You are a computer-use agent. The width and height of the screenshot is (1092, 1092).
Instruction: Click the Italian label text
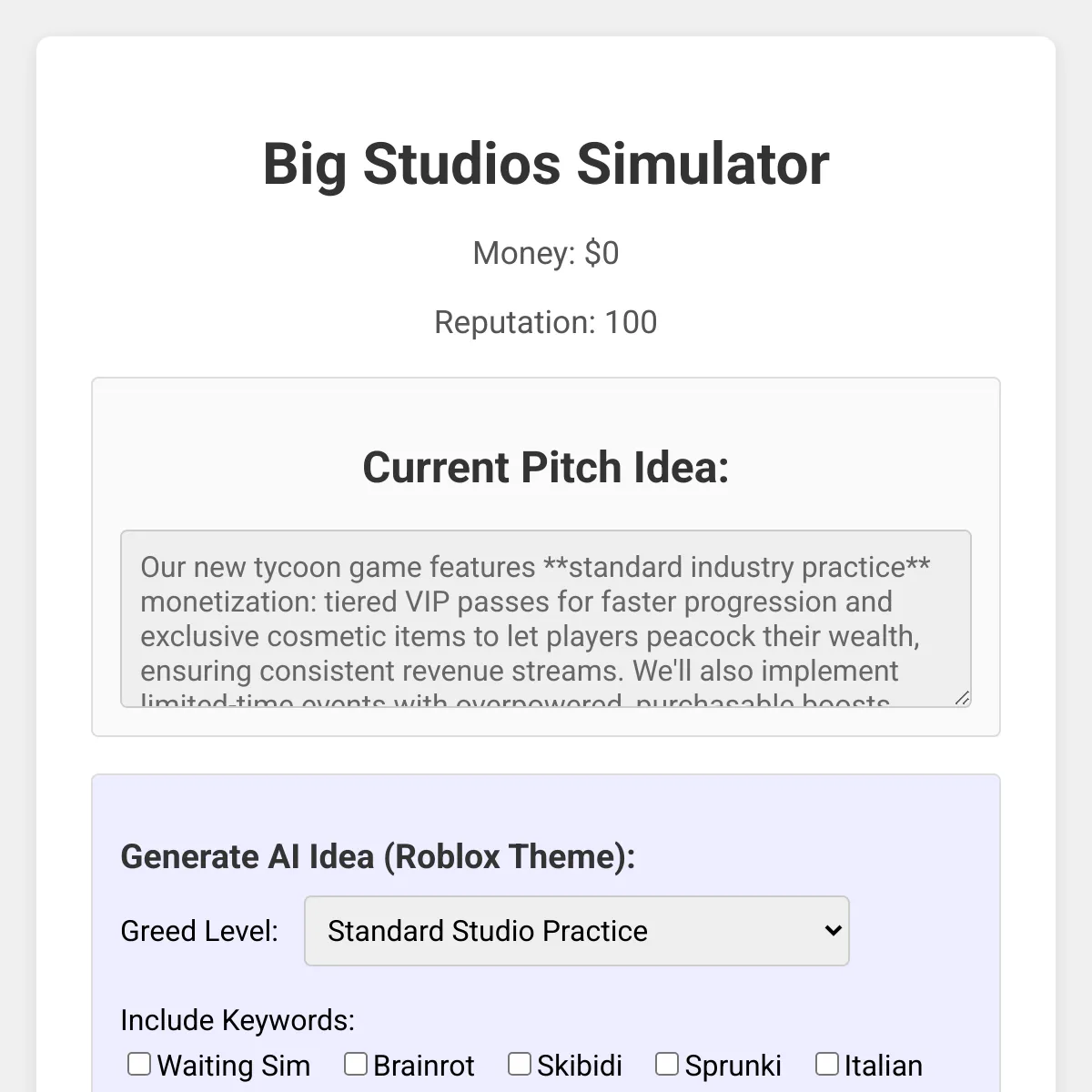click(883, 1066)
